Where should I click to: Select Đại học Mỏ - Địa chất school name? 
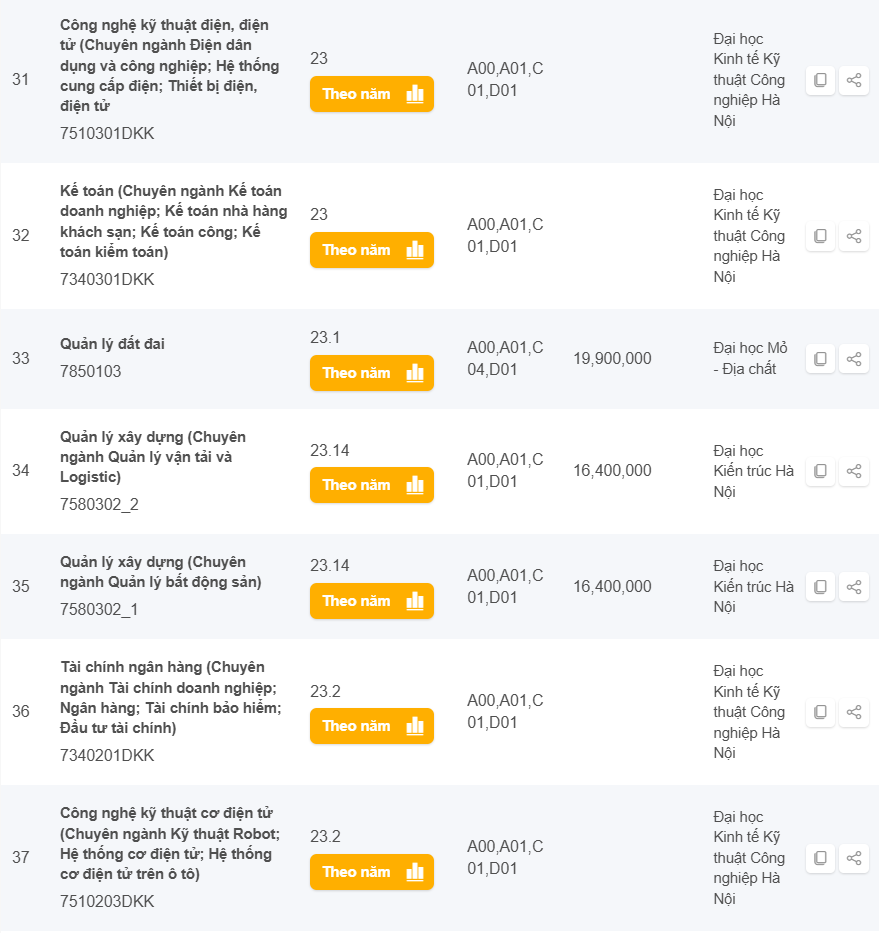pos(750,358)
